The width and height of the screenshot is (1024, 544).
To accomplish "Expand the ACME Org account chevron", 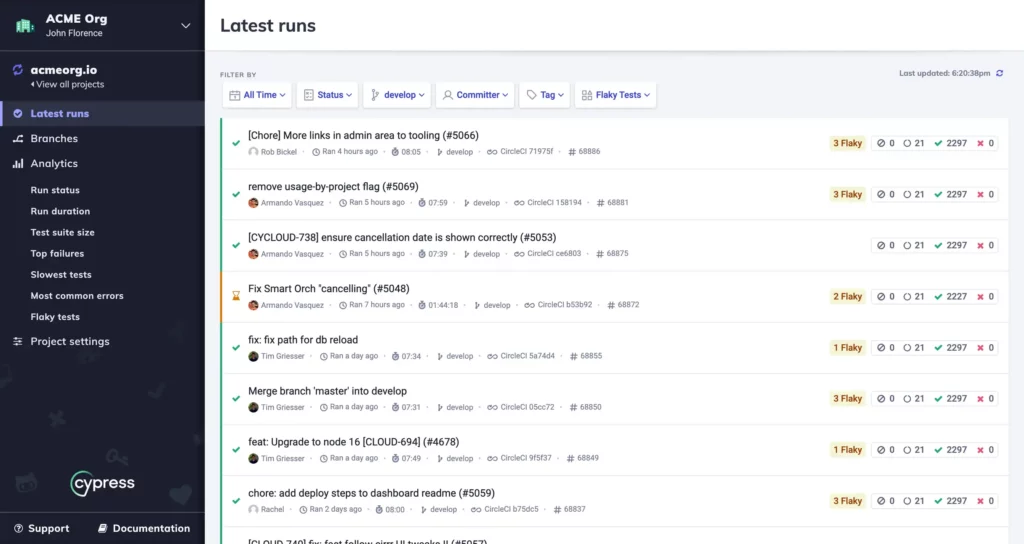I will 185,25.
